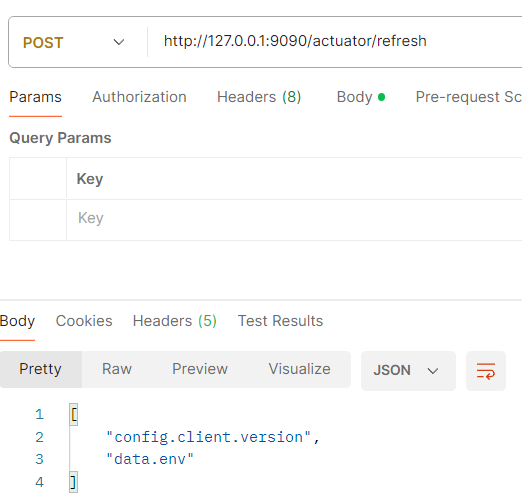Switch response view to Visualize
Image resolution: width=522 pixels, height=502 pixels.
click(299, 369)
